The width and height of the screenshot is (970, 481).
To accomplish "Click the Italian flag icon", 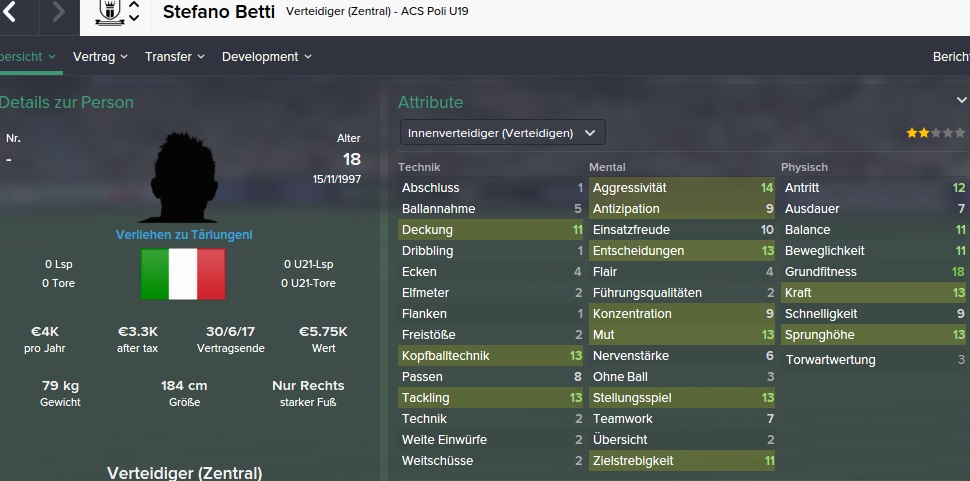I will (x=183, y=274).
